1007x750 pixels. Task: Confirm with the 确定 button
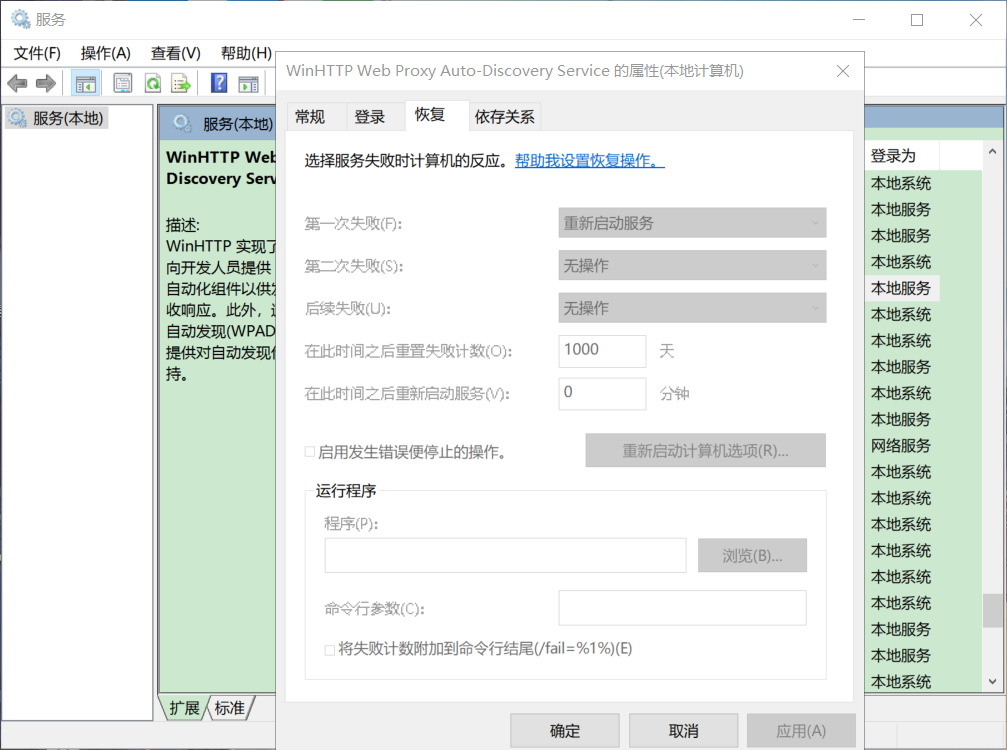click(565, 731)
